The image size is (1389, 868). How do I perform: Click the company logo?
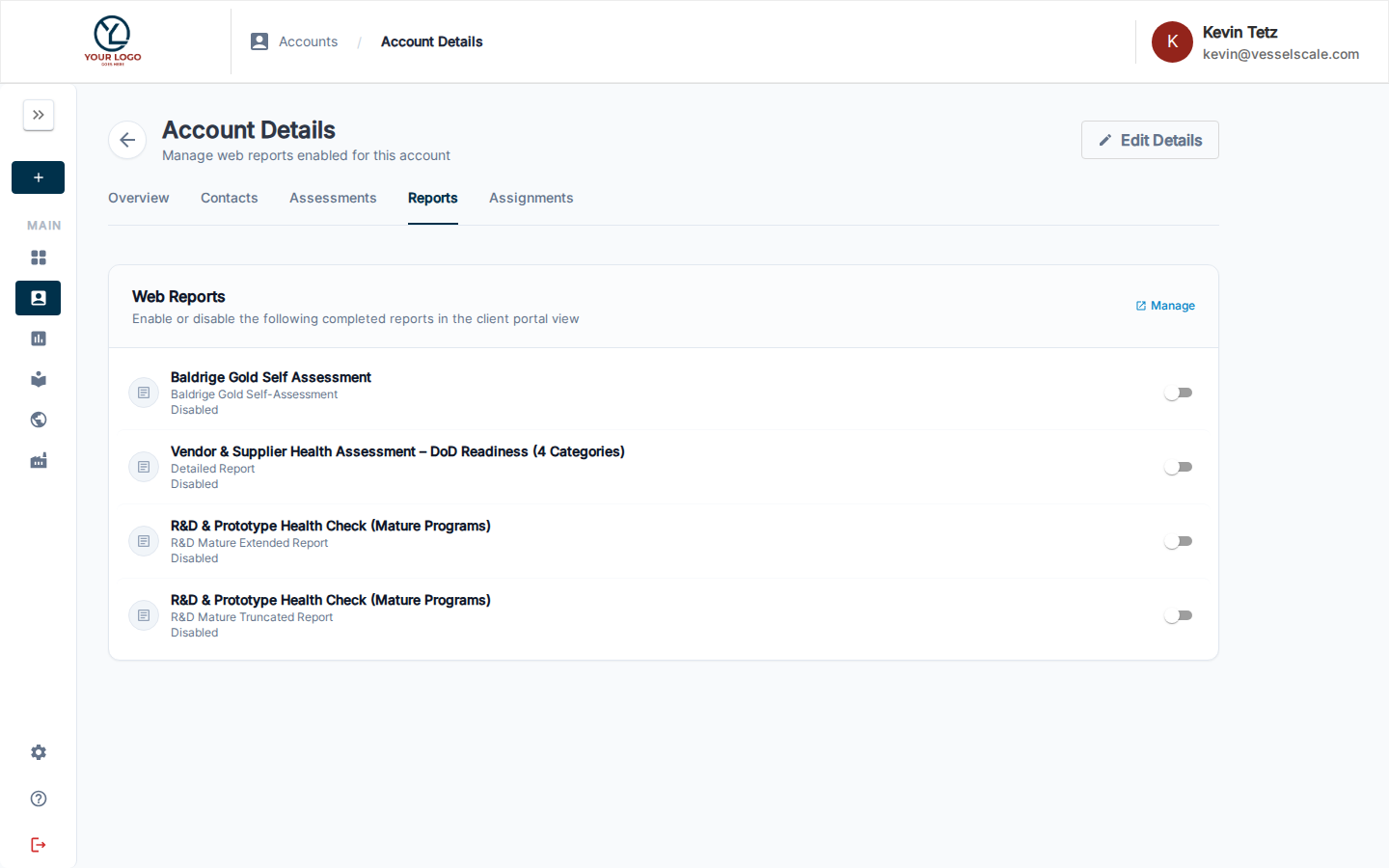(113, 41)
